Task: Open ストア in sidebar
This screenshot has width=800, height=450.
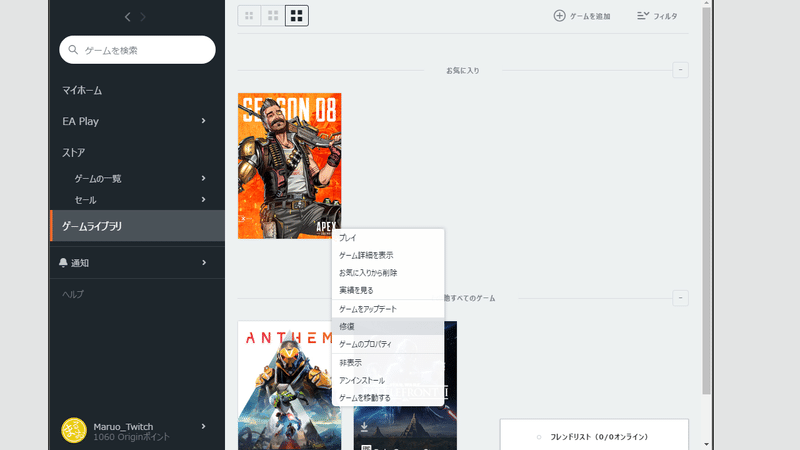Action: (x=73, y=153)
